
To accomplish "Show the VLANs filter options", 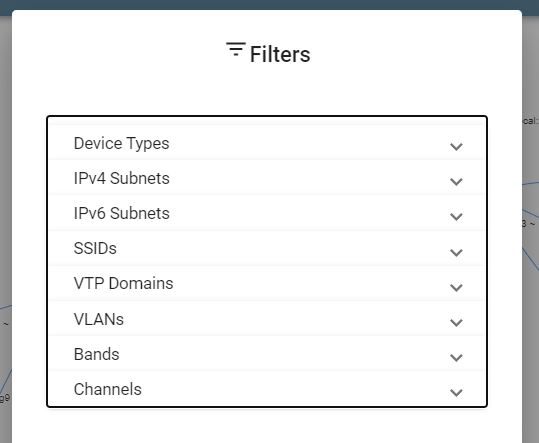I will pyautogui.click(x=267, y=319).
